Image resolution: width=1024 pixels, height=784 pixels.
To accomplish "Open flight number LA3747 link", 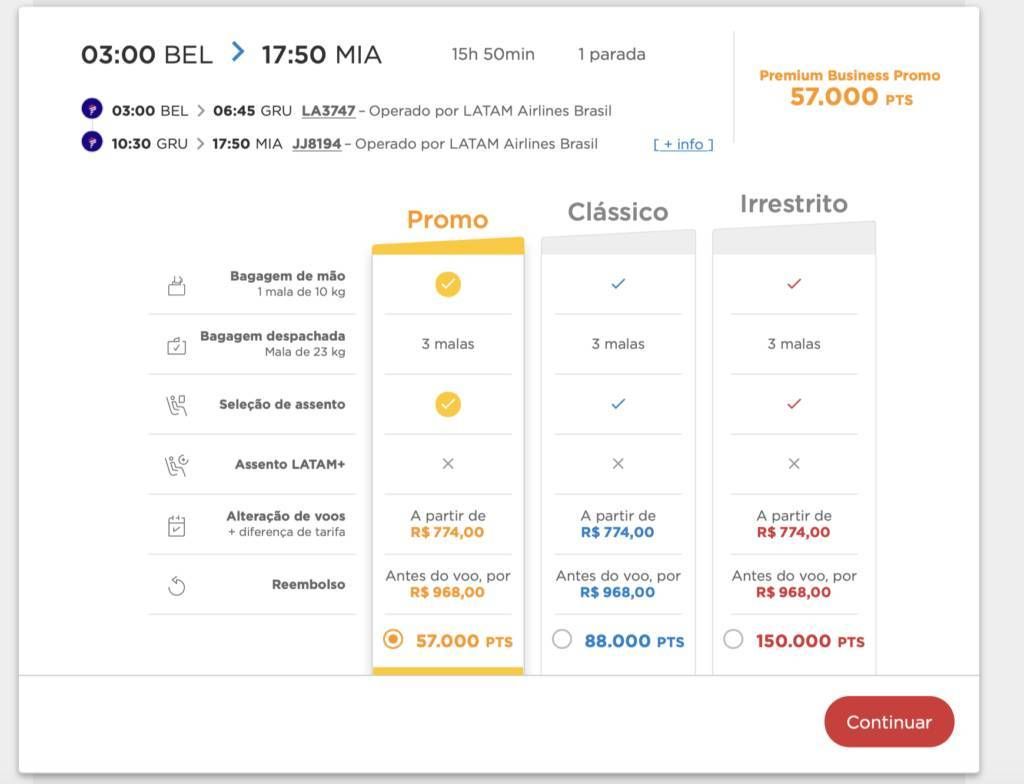I will point(328,110).
